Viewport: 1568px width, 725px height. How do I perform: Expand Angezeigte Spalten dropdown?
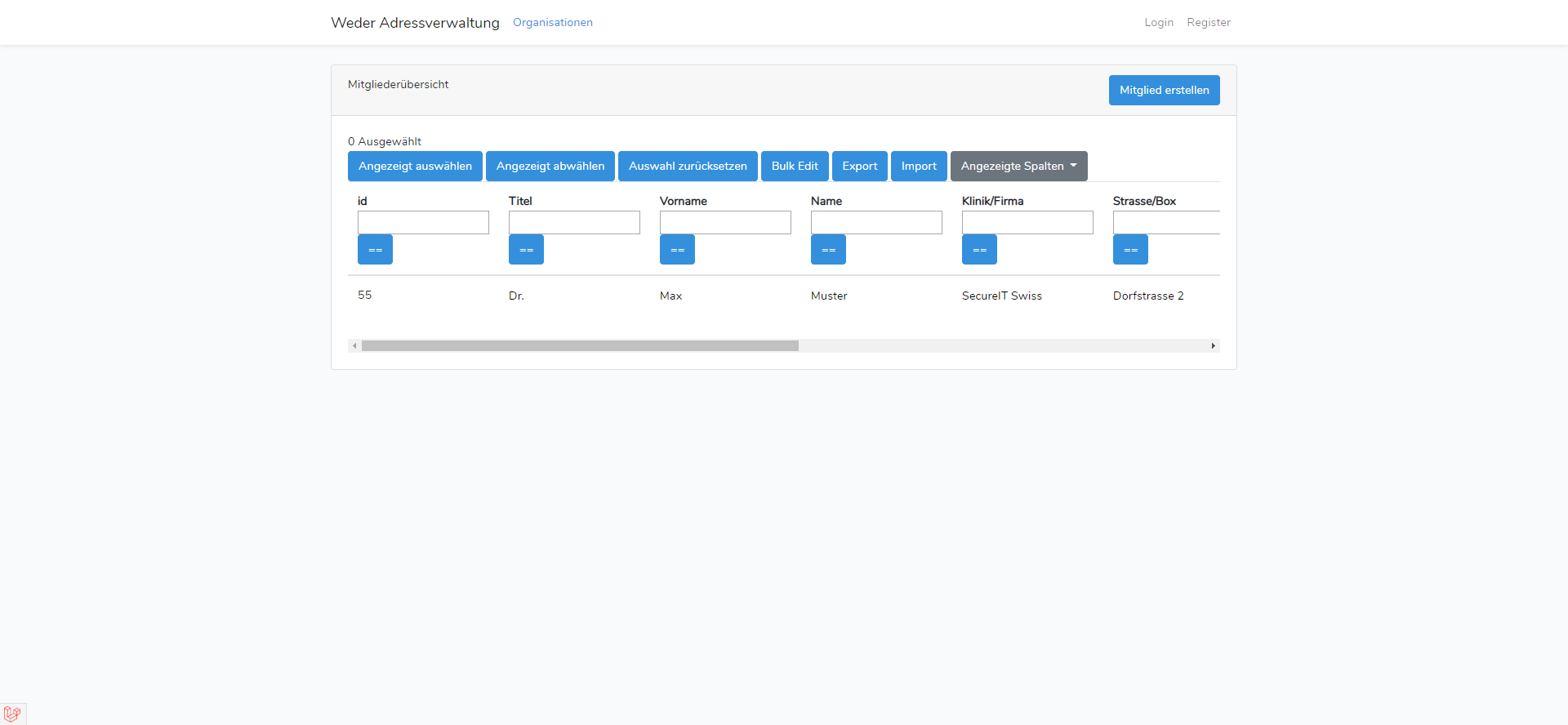1018,167
